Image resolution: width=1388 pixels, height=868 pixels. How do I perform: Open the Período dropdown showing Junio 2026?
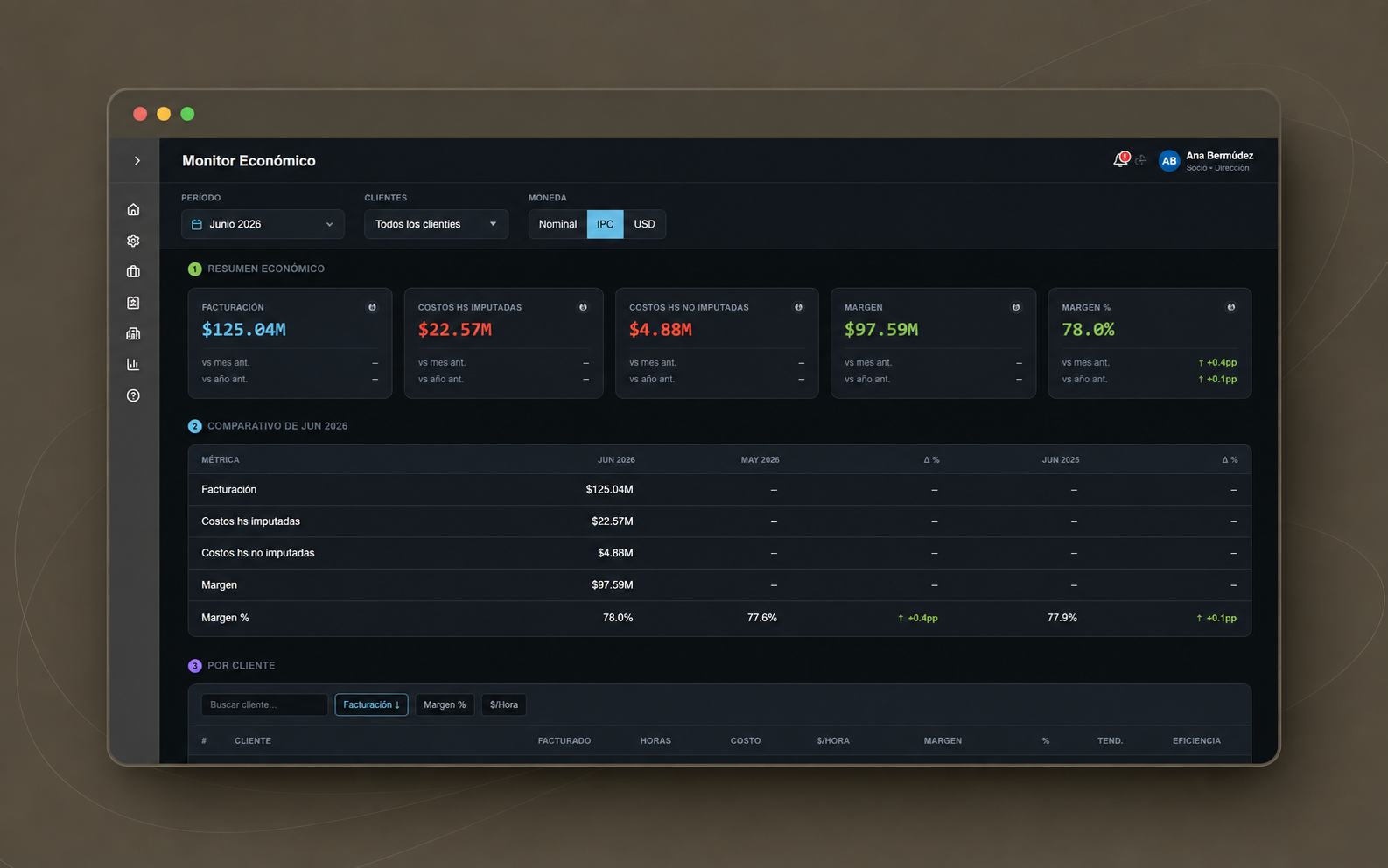coord(263,224)
